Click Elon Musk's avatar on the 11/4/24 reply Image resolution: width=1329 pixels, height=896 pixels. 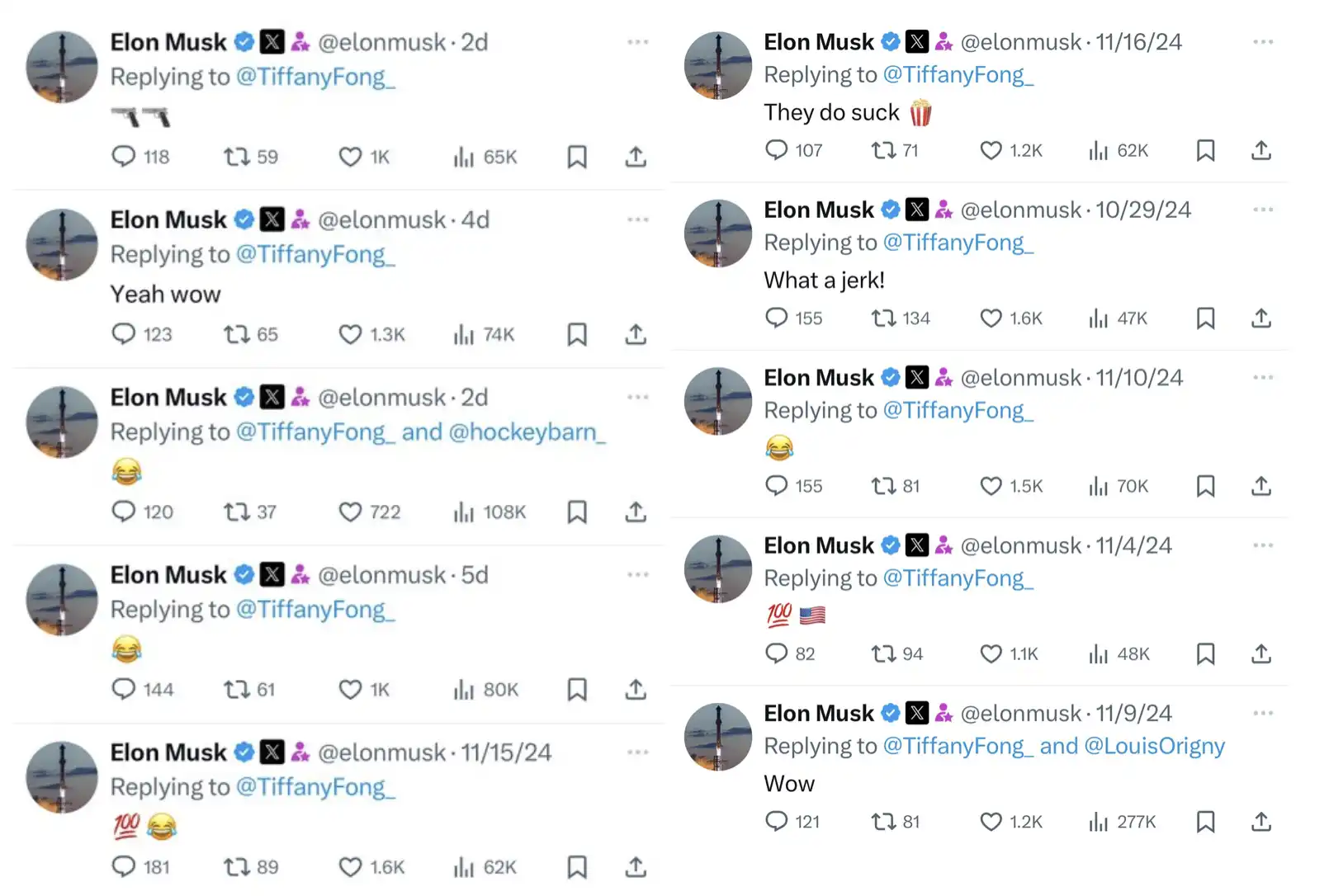click(x=718, y=568)
